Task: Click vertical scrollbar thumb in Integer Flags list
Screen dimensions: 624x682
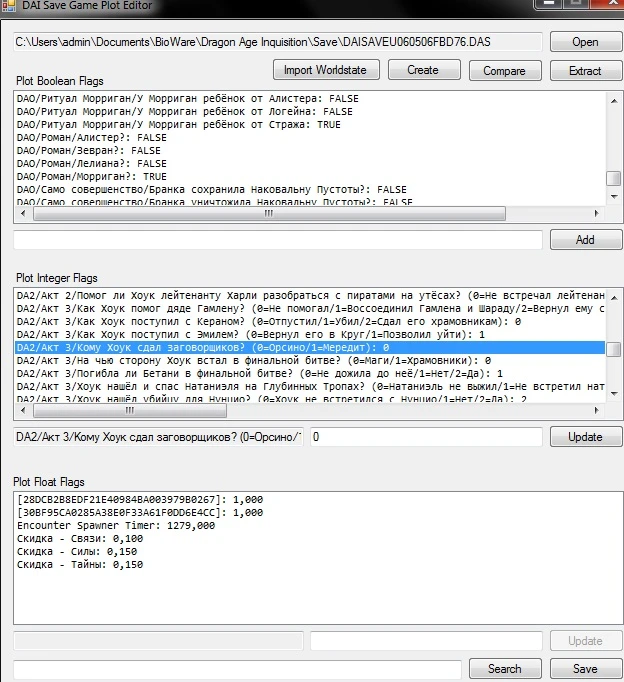Action: [x=614, y=349]
